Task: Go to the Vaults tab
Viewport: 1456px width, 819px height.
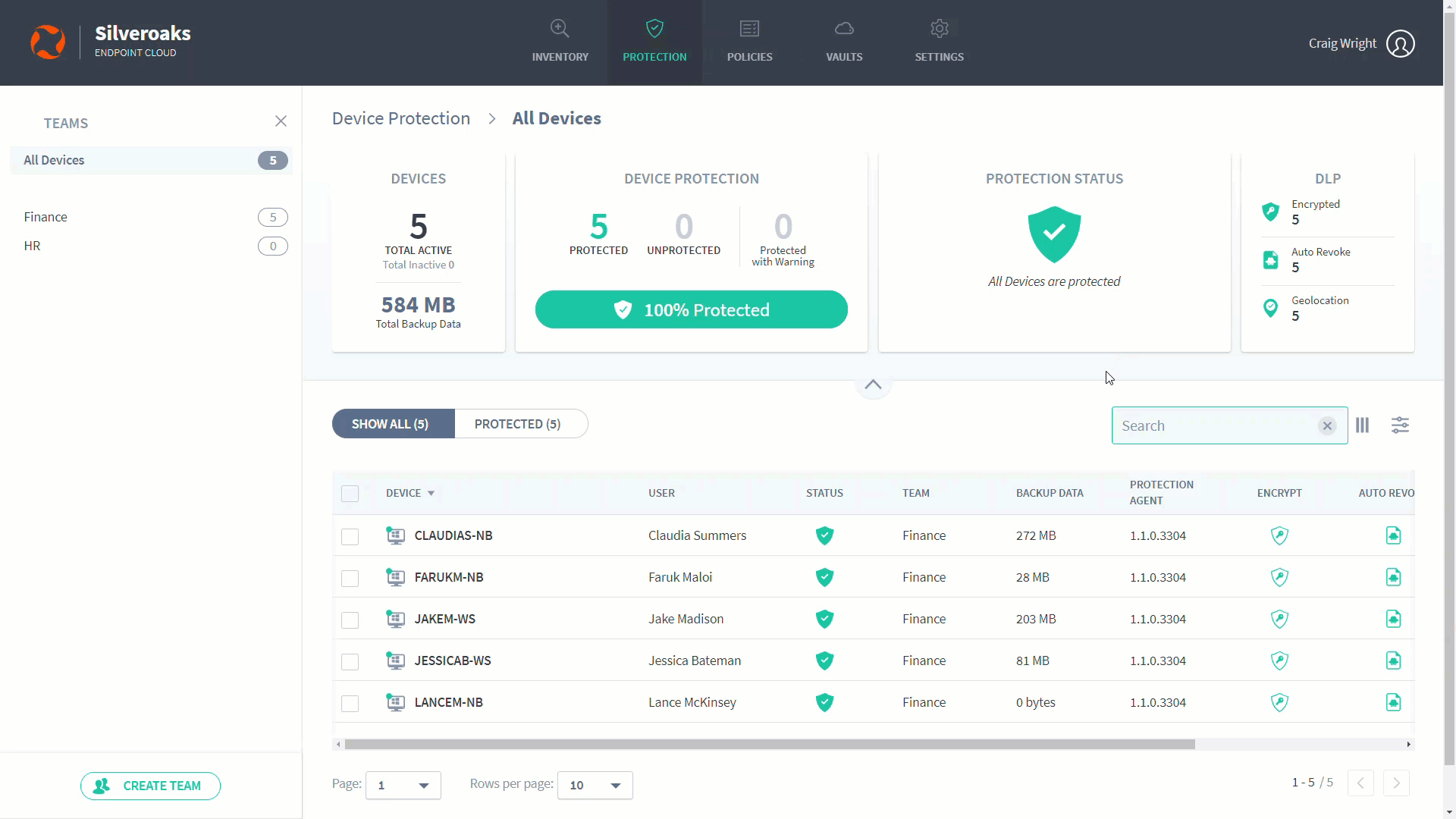Action: coord(844,42)
